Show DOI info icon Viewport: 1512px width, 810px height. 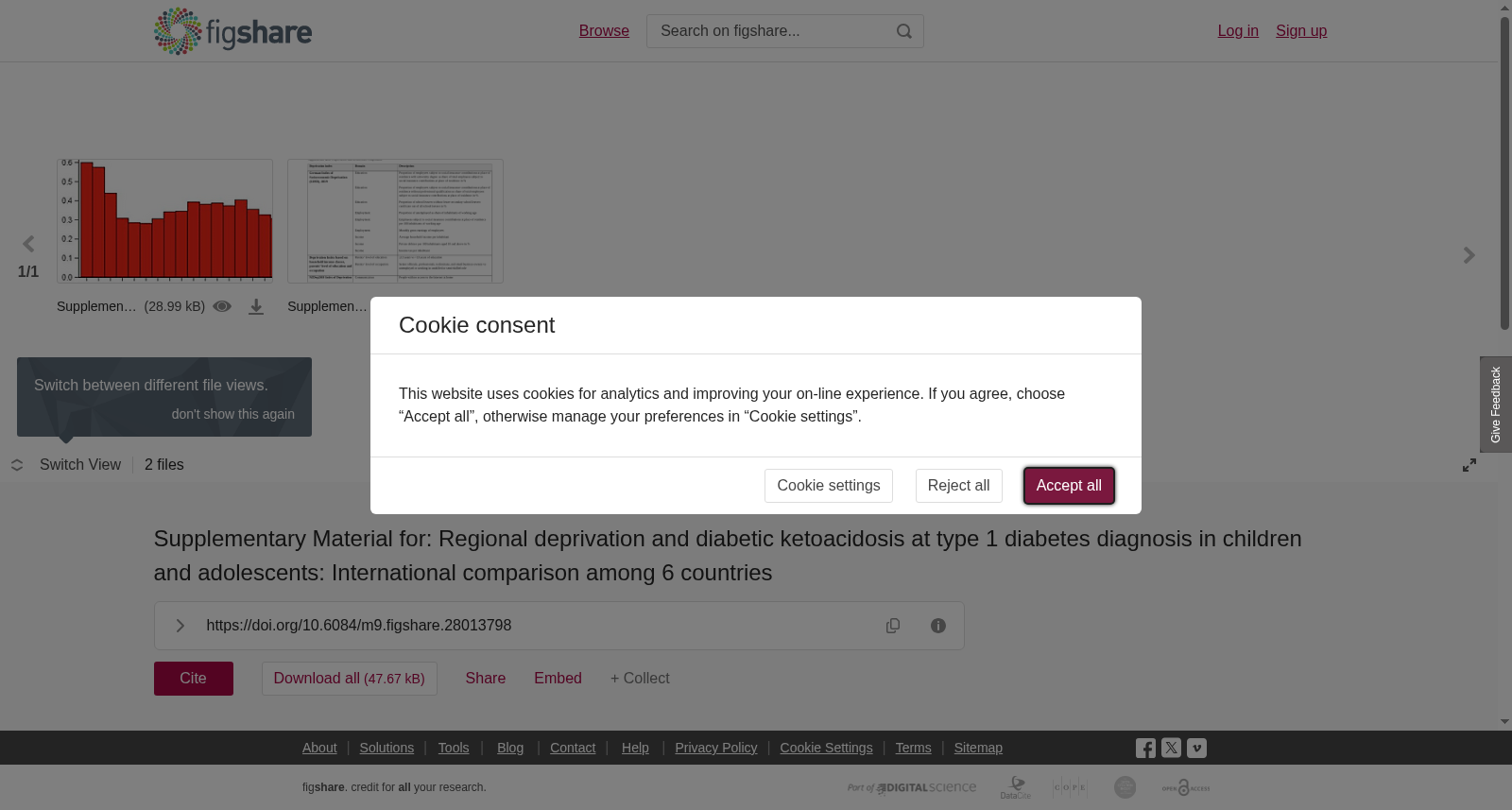(x=938, y=626)
